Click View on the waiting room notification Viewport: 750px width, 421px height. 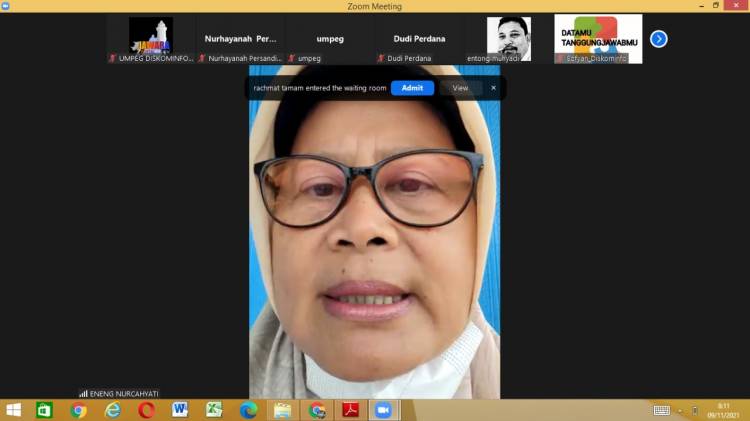click(x=460, y=88)
